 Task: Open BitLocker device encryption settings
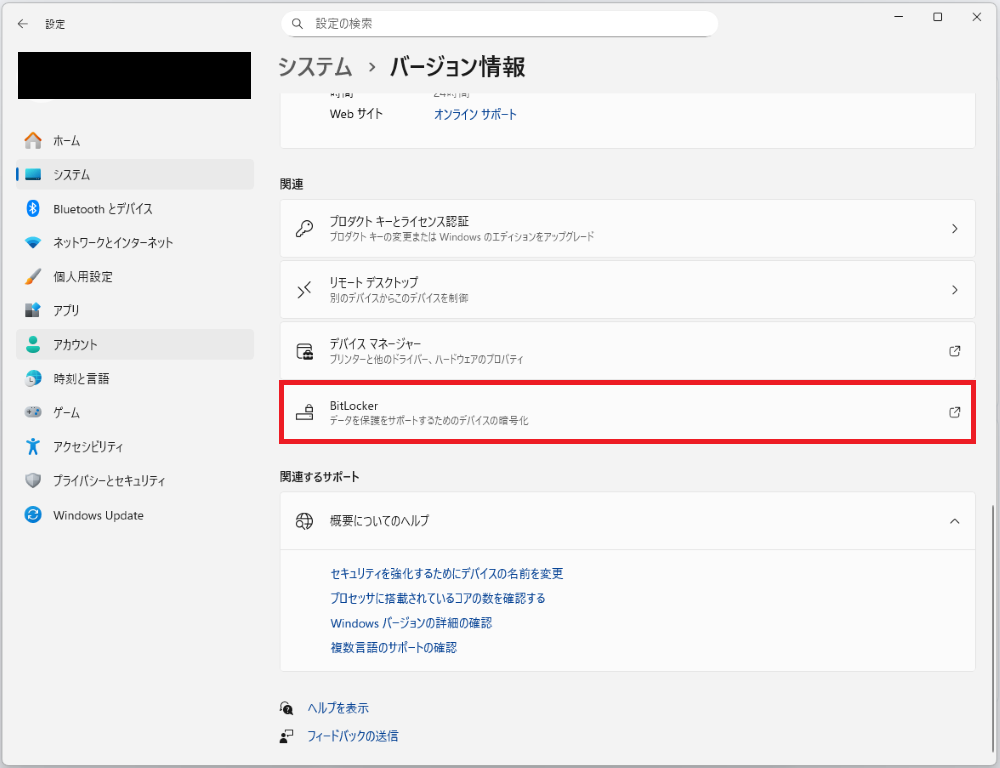click(x=627, y=412)
